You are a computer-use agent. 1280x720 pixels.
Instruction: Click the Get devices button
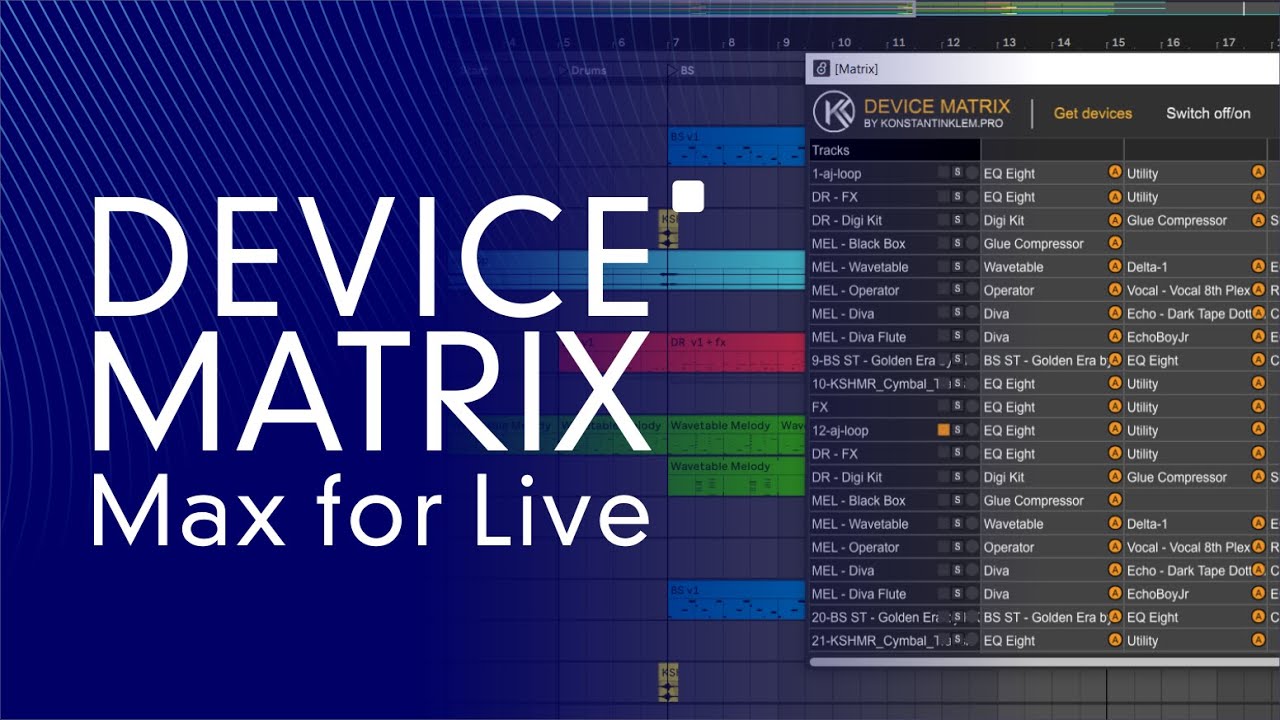click(1093, 113)
